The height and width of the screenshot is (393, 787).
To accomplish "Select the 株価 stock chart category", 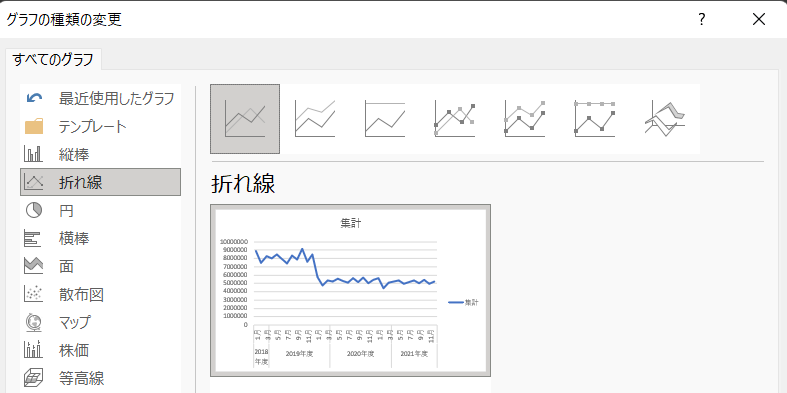I will 100,350.
